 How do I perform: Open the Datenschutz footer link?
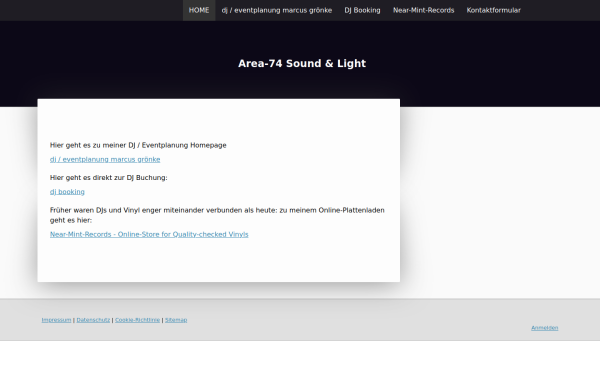(x=93, y=320)
